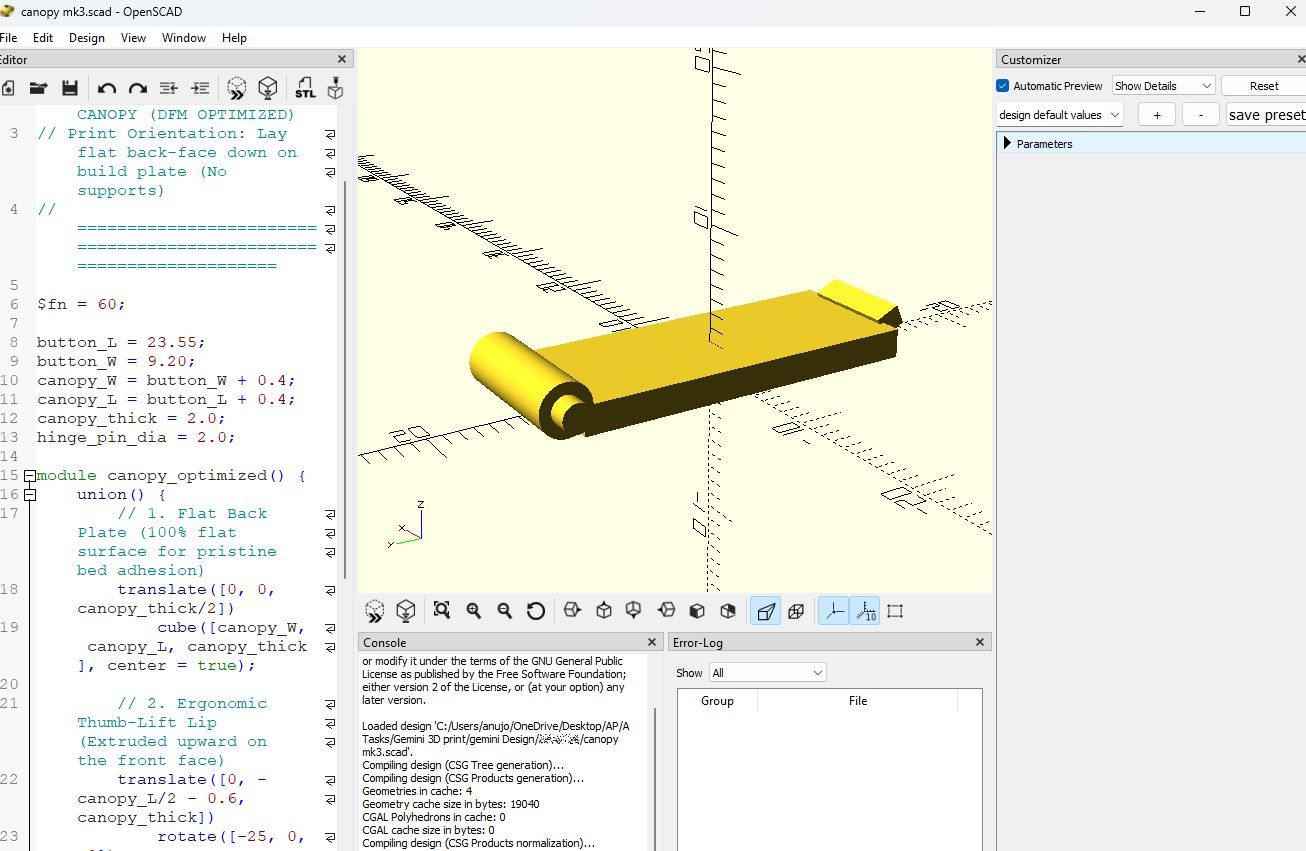Remove the preset with the - button

[x=1200, y=115]
